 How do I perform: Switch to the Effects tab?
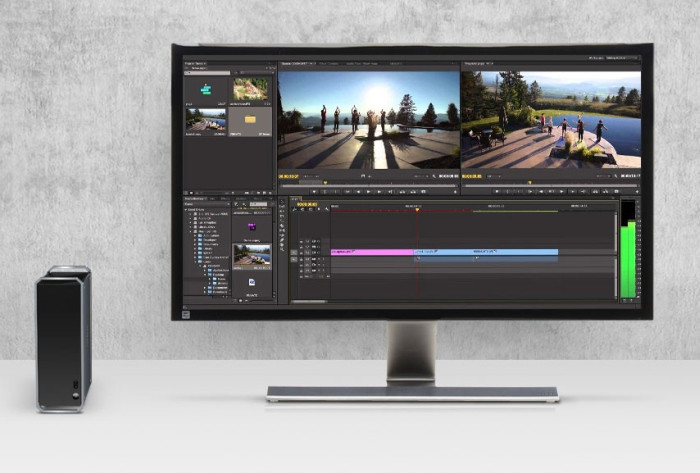225,199
